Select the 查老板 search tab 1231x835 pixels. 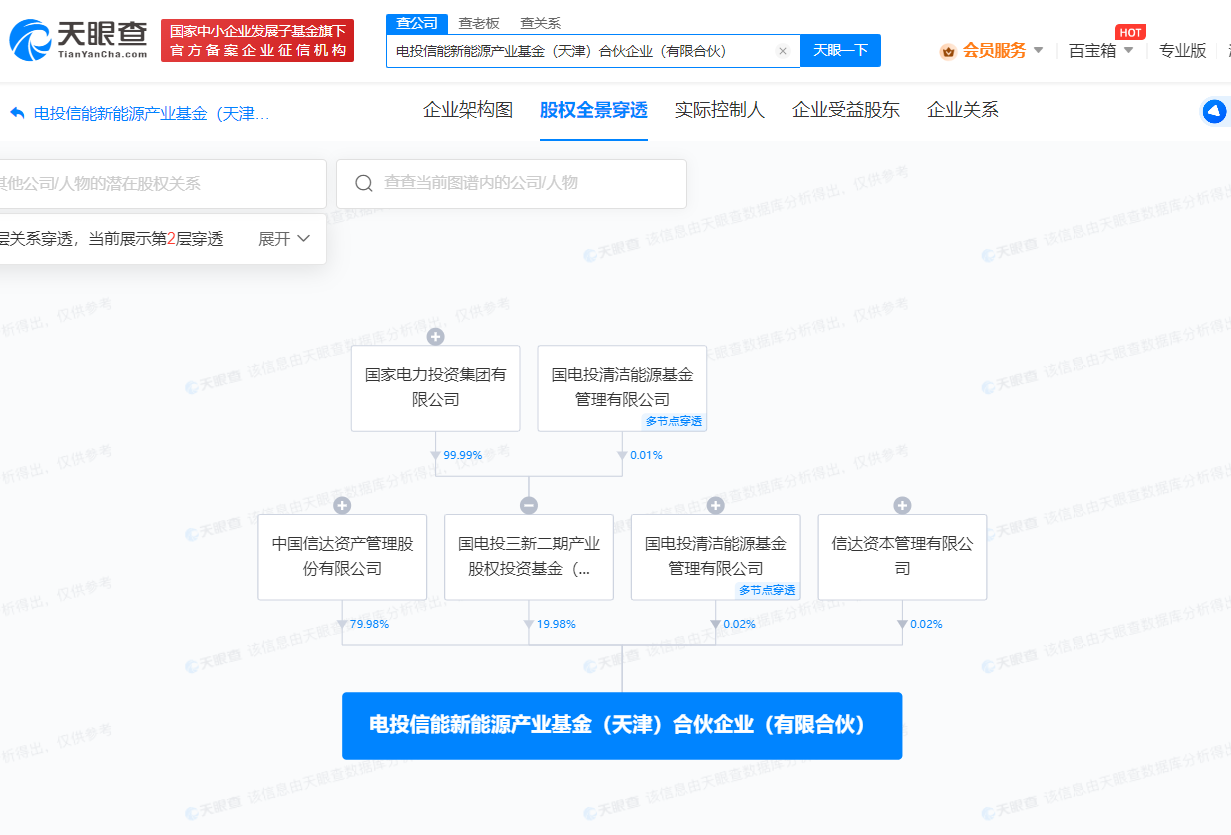tap(479, 24)
